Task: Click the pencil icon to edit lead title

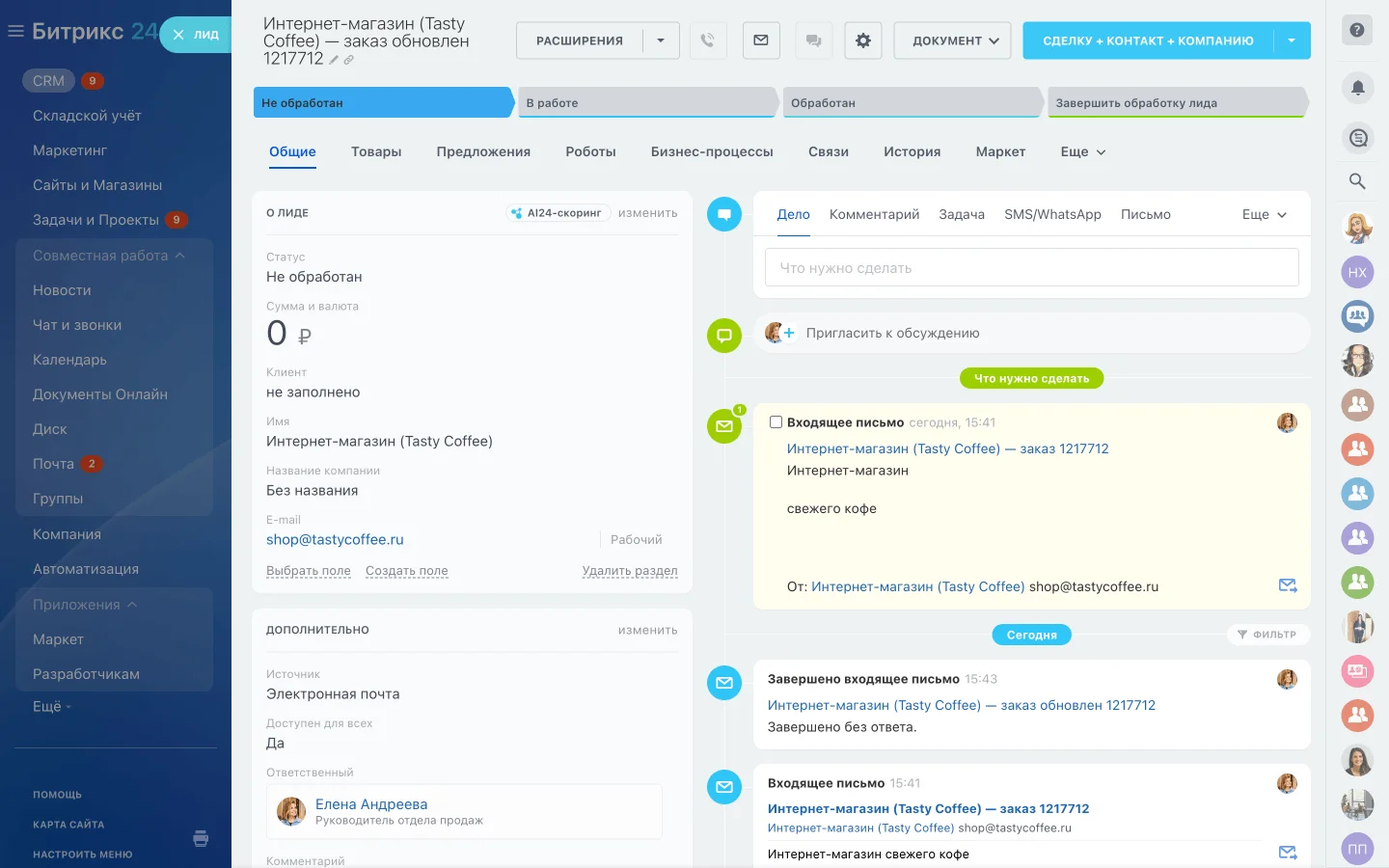Action: point(334,60)
